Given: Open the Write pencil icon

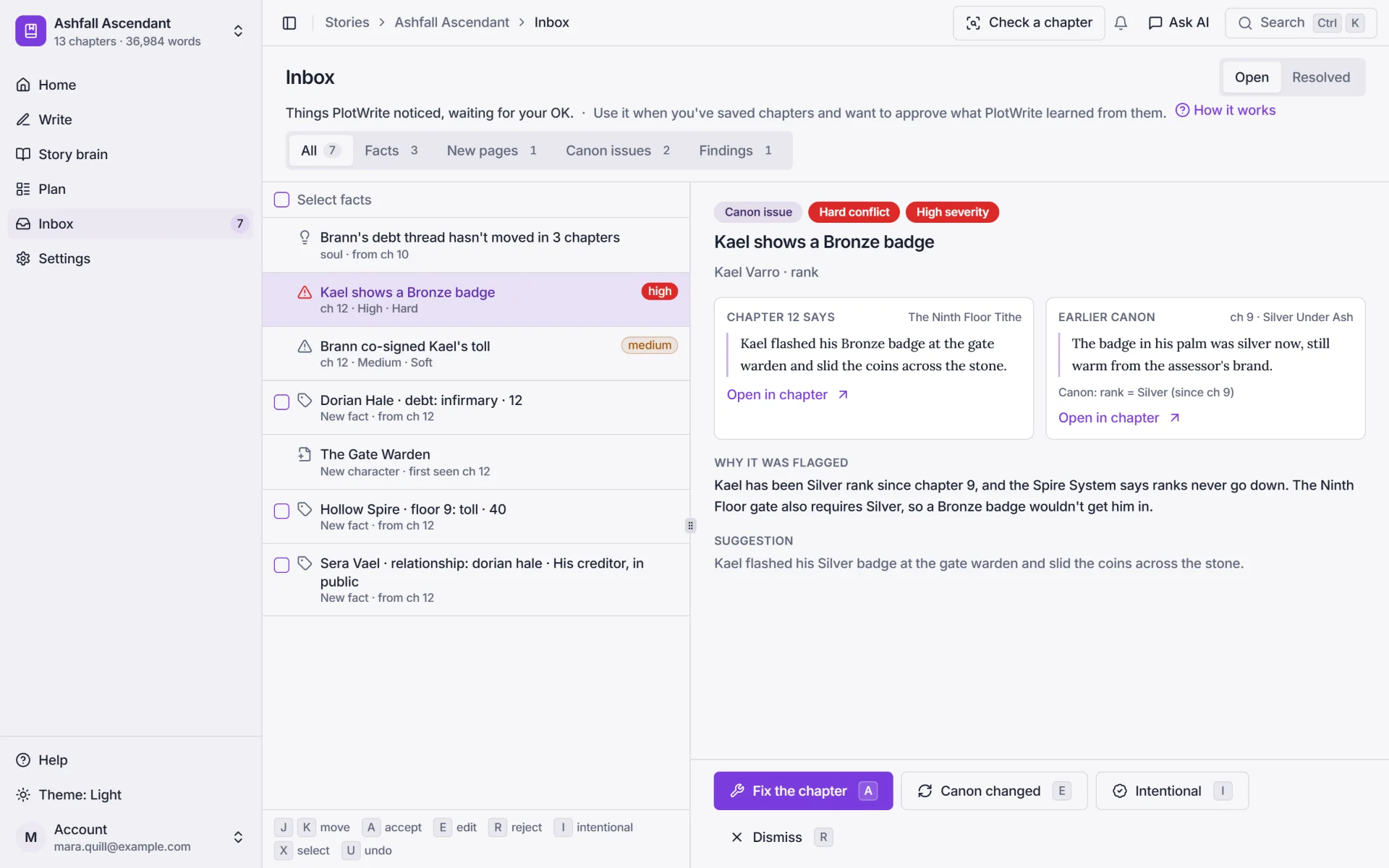Looking at the screenshot, I should [x=23, y=119].
